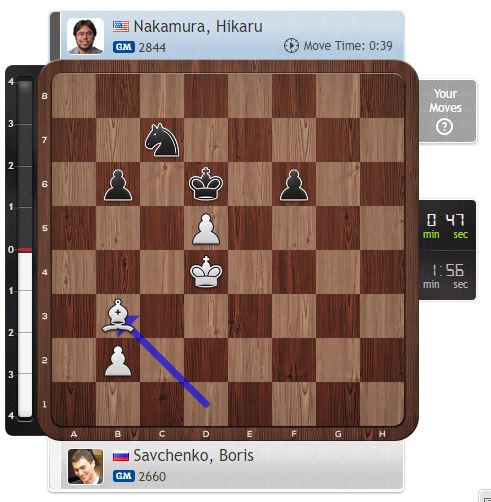Open the Your Moves panel

click(447, 111)
